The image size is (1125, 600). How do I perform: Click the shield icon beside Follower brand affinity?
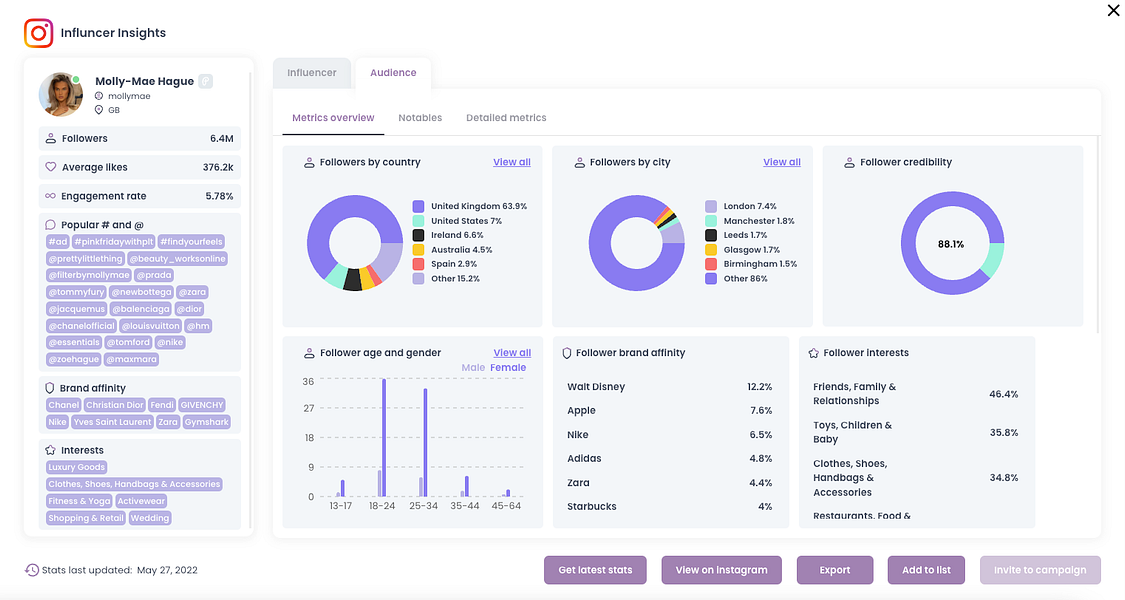[567, 353]
